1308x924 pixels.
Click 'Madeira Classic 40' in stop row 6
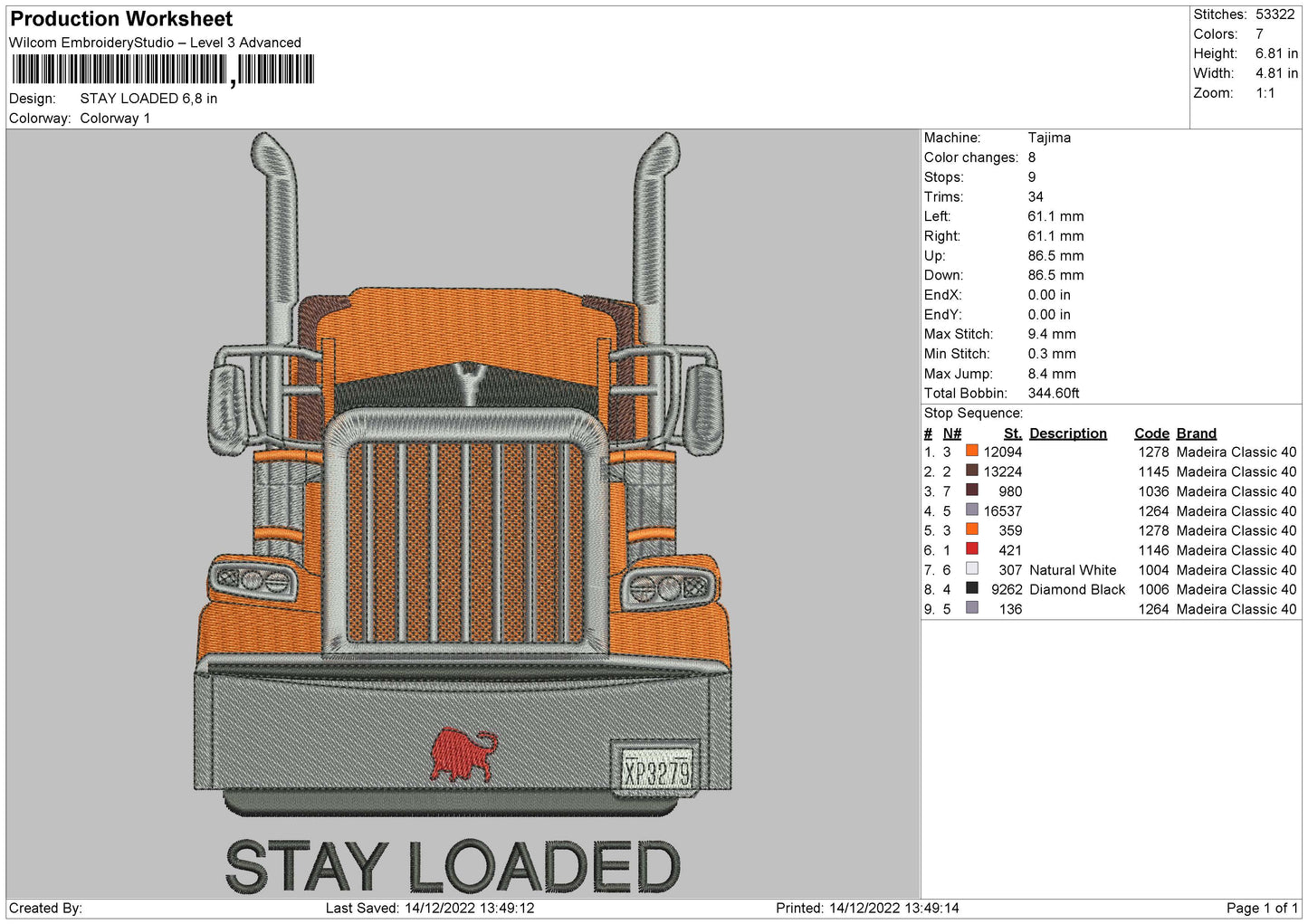click(1236, 550)
